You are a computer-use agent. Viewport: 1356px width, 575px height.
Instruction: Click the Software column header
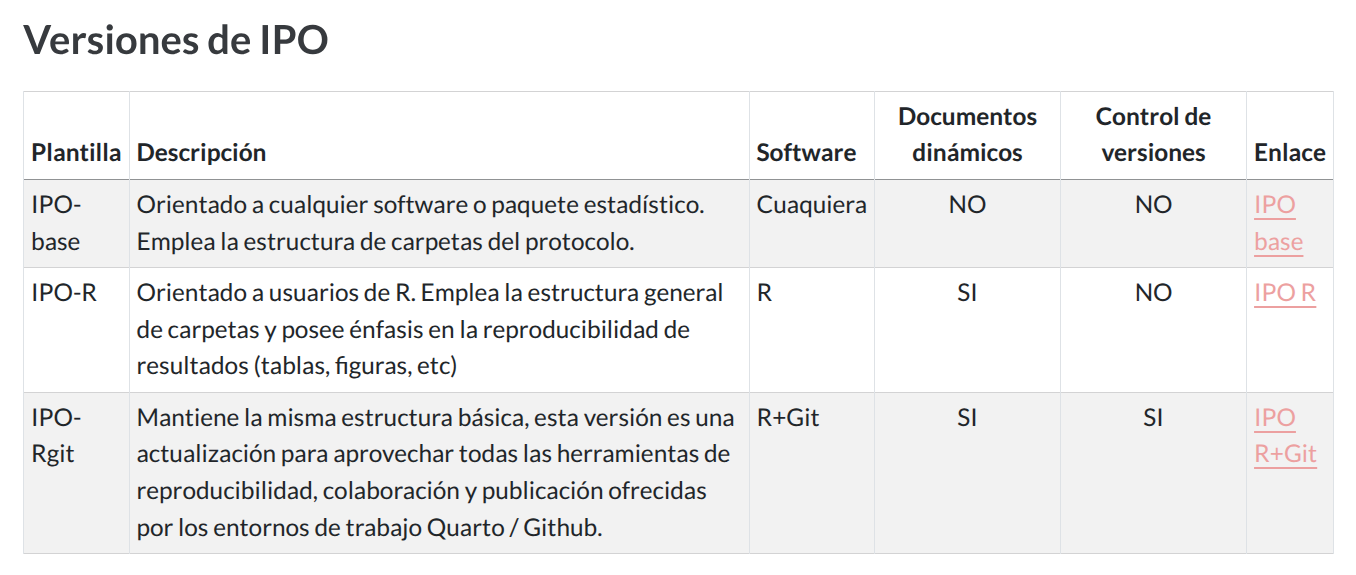coord(806,153)
